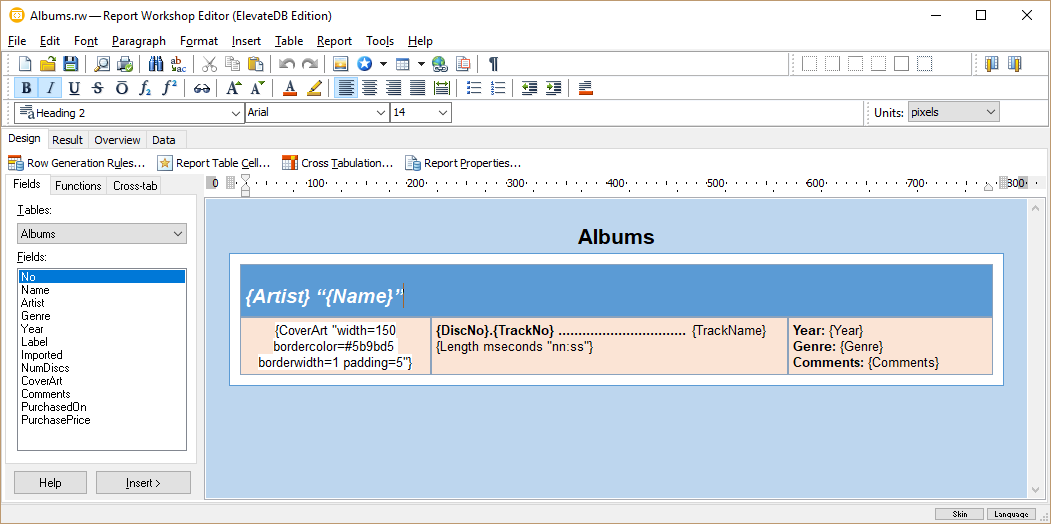Switch to the Cross-tab tab

tap(135, 186)
